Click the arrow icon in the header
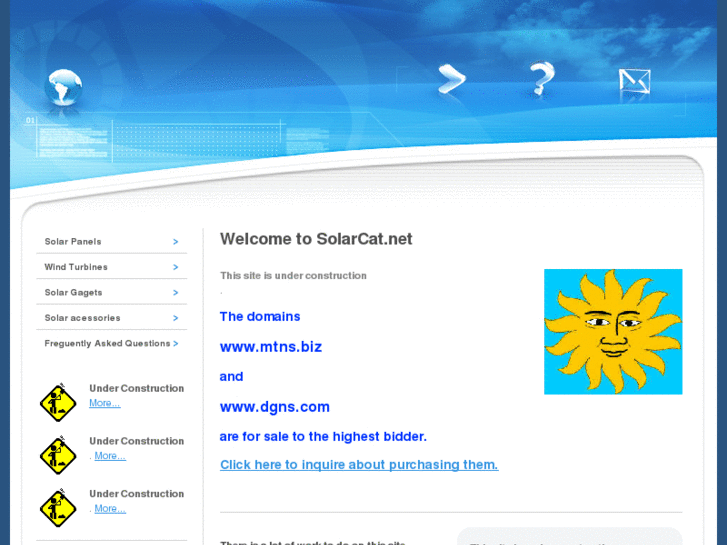The width and height of the screenshot is (727, 545). coord(452,79)
